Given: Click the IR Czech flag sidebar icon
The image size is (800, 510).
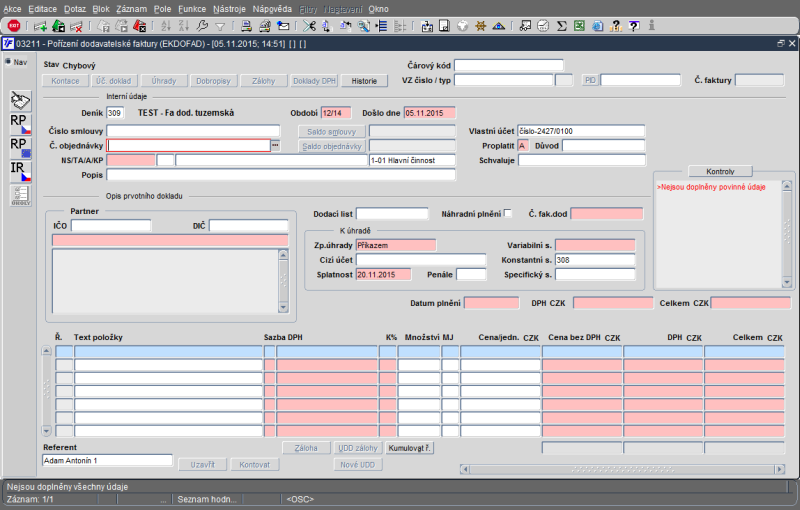Looking at the screenshot, I should coord(20,171).
